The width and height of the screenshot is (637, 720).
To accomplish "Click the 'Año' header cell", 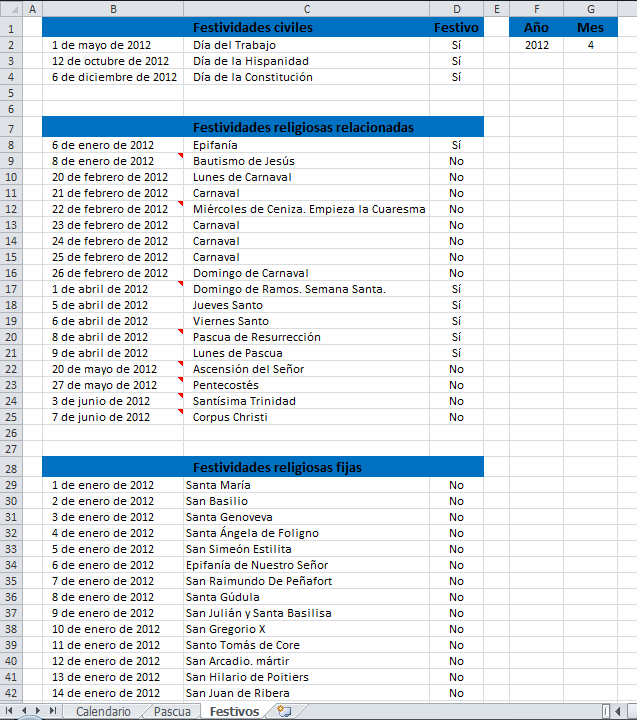I will pos(536,28).
